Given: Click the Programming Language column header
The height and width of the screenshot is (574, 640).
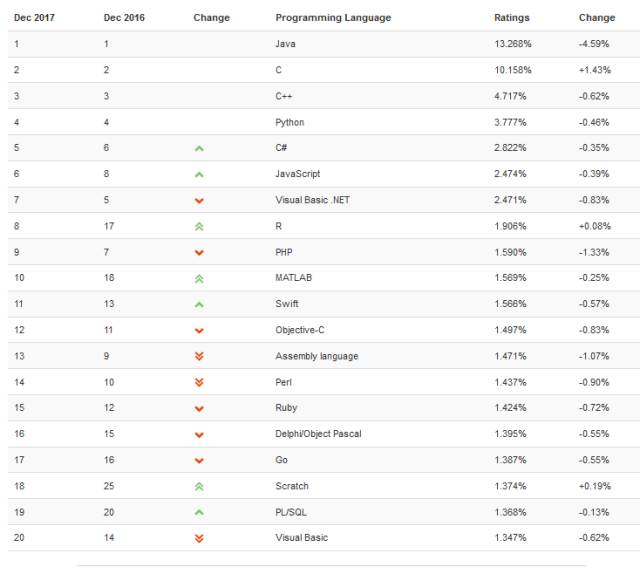Looking at the screenshot, I should (x=333, y=18).
